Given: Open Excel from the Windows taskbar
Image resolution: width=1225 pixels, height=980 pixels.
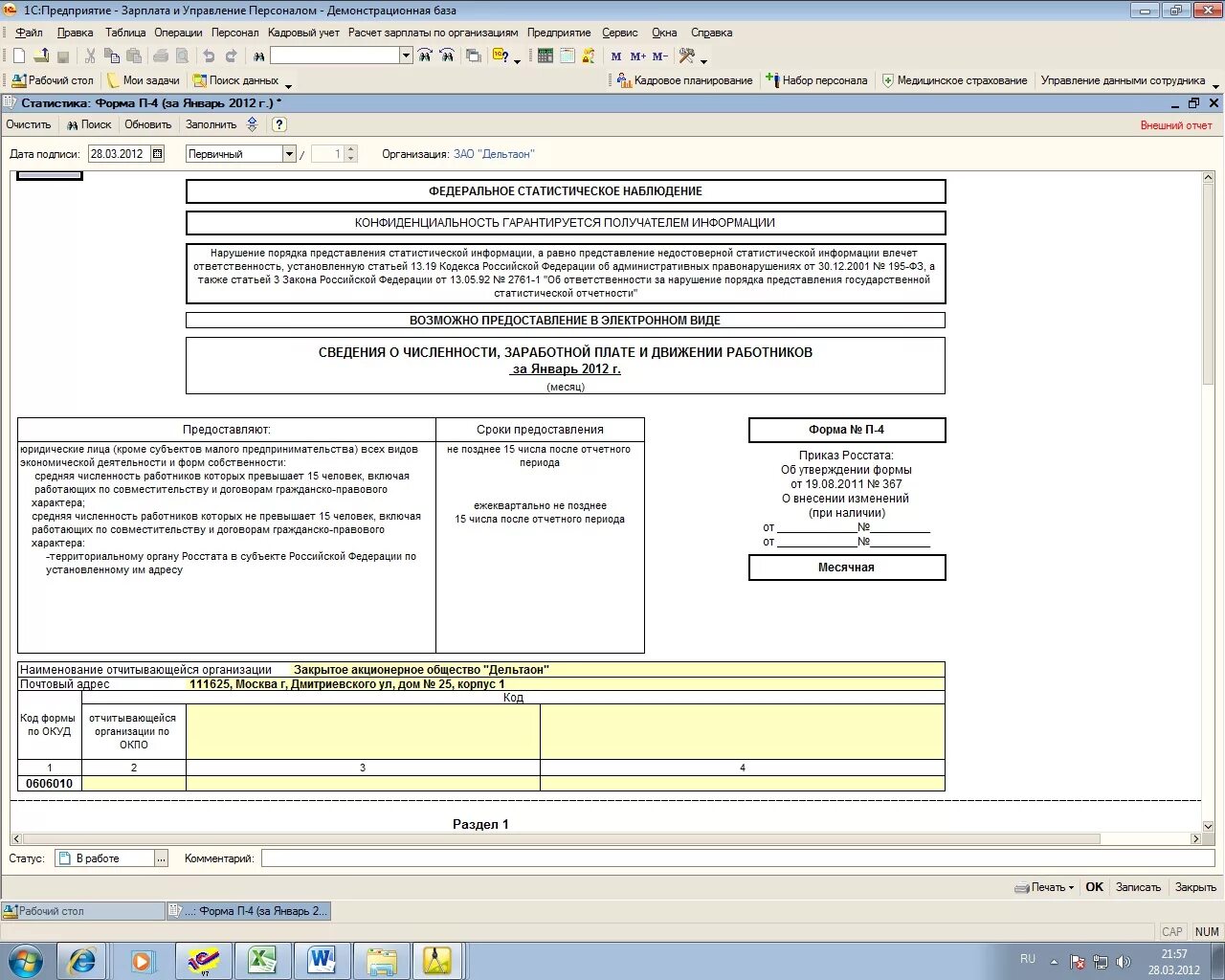Looking at the screenshot, I should coord(262,960).
